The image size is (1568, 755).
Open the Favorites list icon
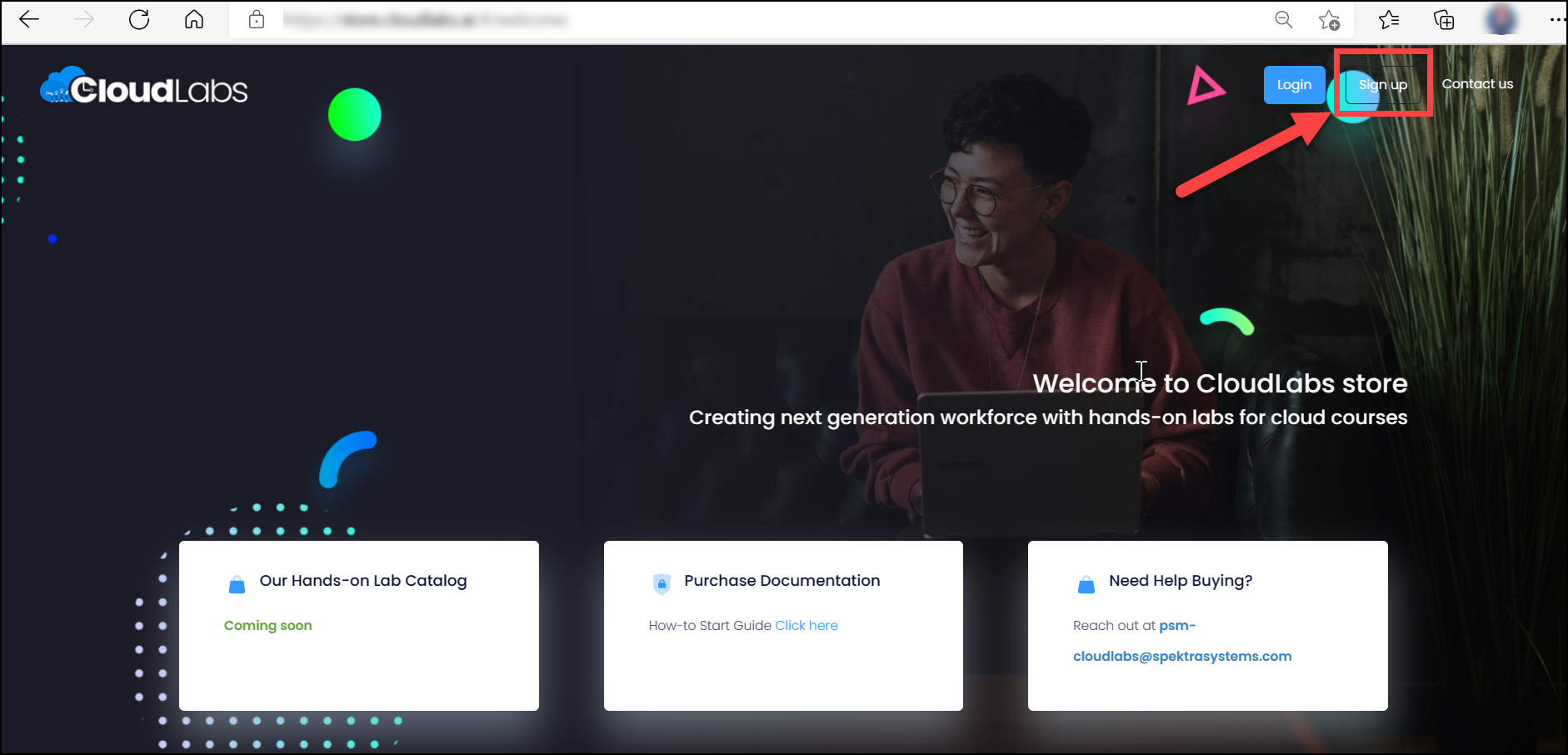point(1389,19)
